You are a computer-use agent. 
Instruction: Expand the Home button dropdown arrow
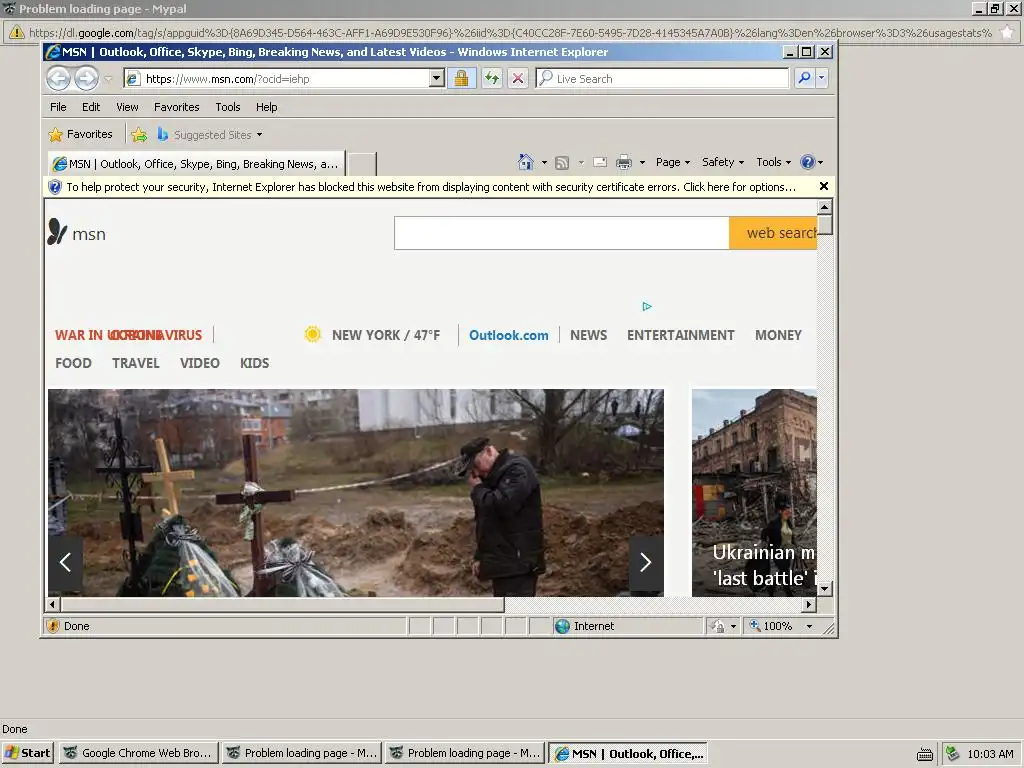544,162
